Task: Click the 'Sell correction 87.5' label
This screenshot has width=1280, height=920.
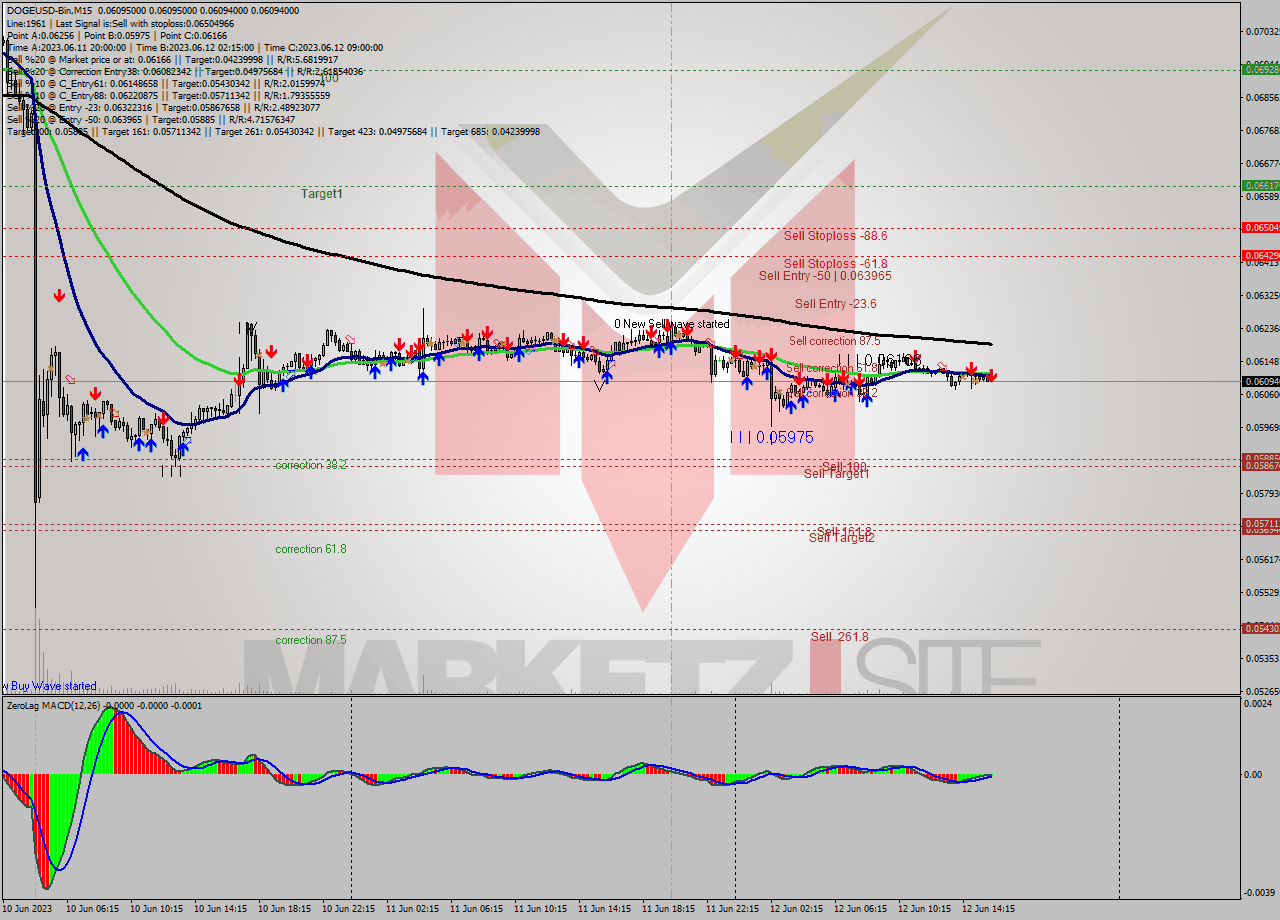Action: click(834, 342)
